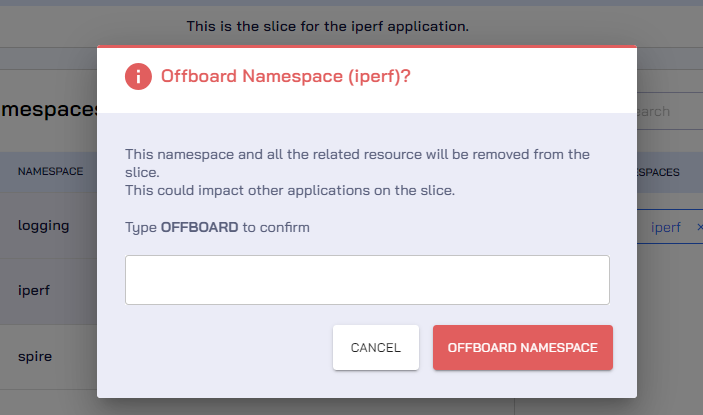Click the 'Offboard Namespace (iperf)?' dialog title
Image resolution: width=703 pixels, height=415 pixels.
point(286,76)
